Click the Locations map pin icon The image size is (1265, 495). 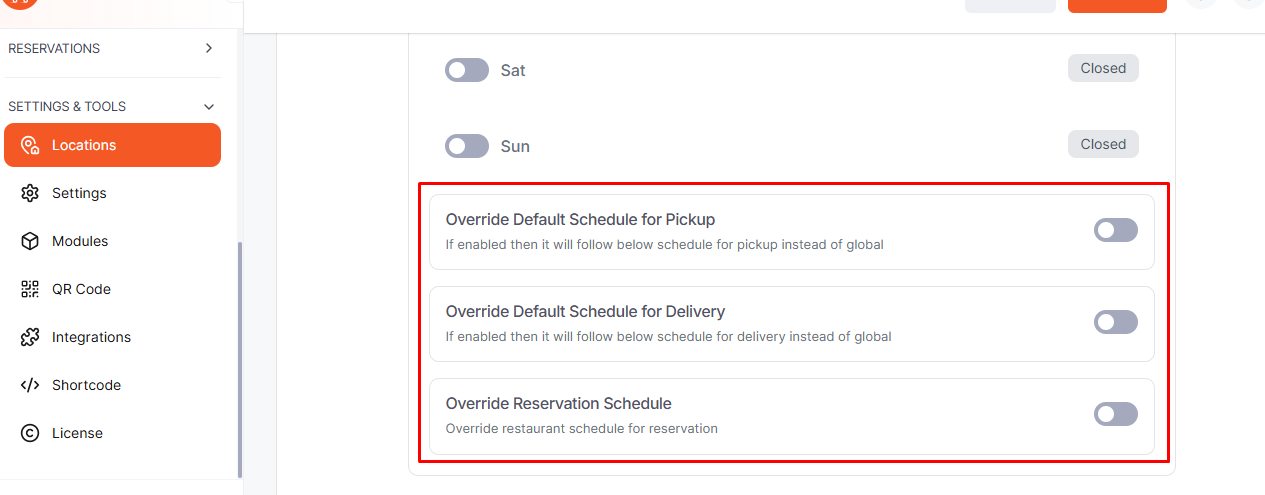tap(30, 145)
